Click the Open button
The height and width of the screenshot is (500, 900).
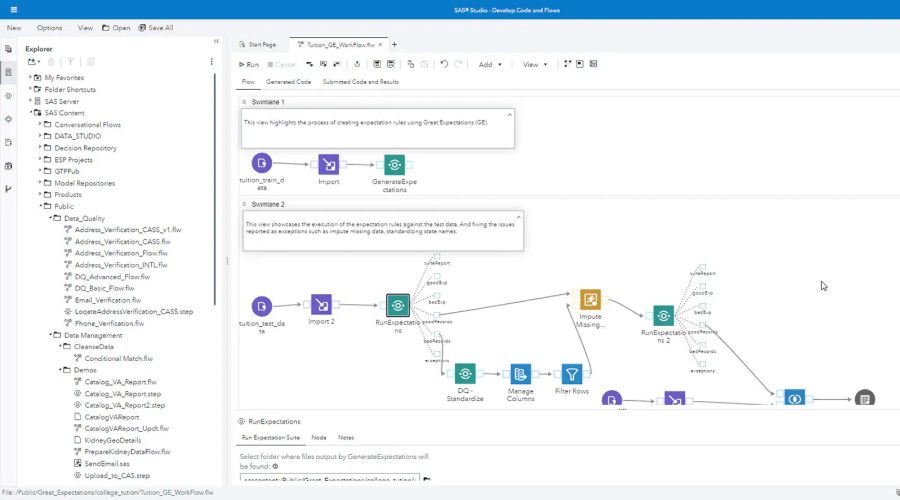tap(116, 28)
